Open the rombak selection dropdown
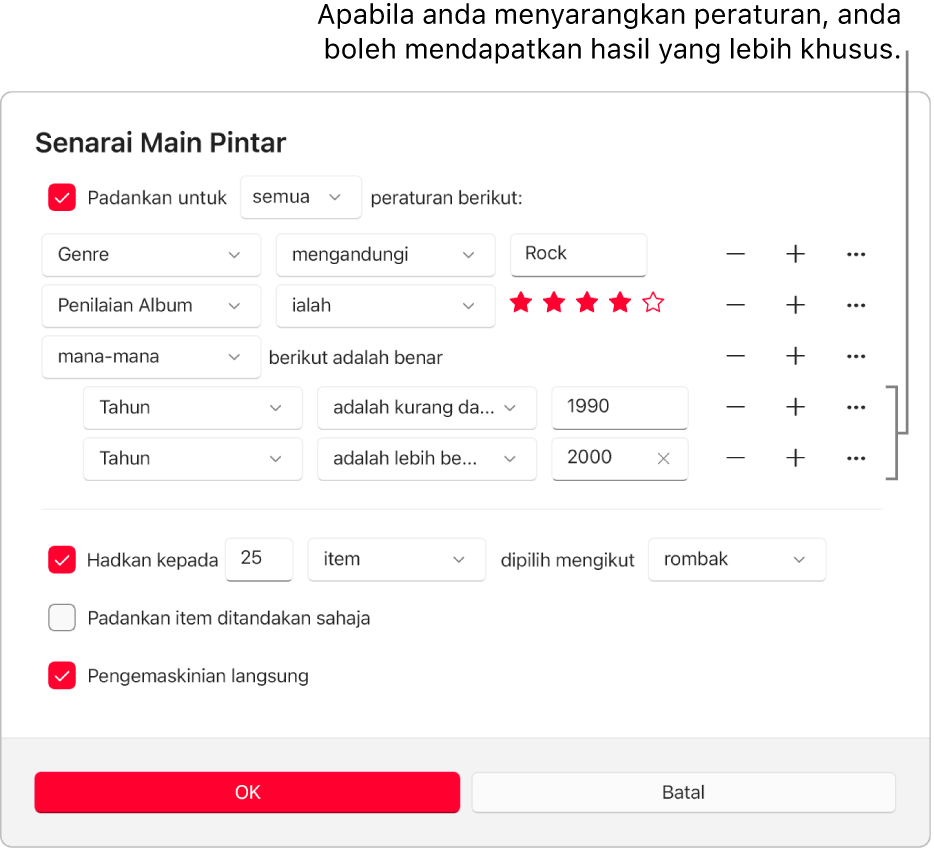The image size is (934, 849). [x=737, y=560]
